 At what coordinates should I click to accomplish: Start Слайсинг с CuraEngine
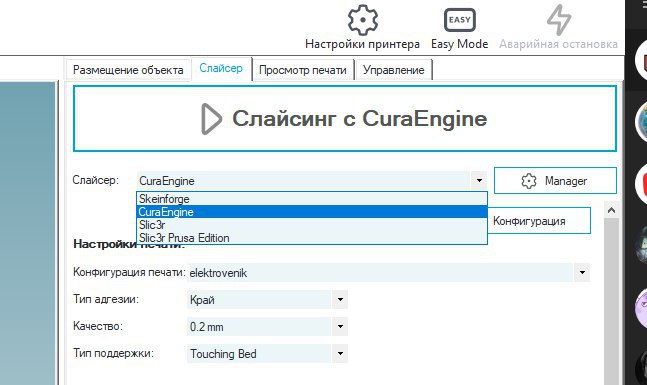click(x=345, y=119)
